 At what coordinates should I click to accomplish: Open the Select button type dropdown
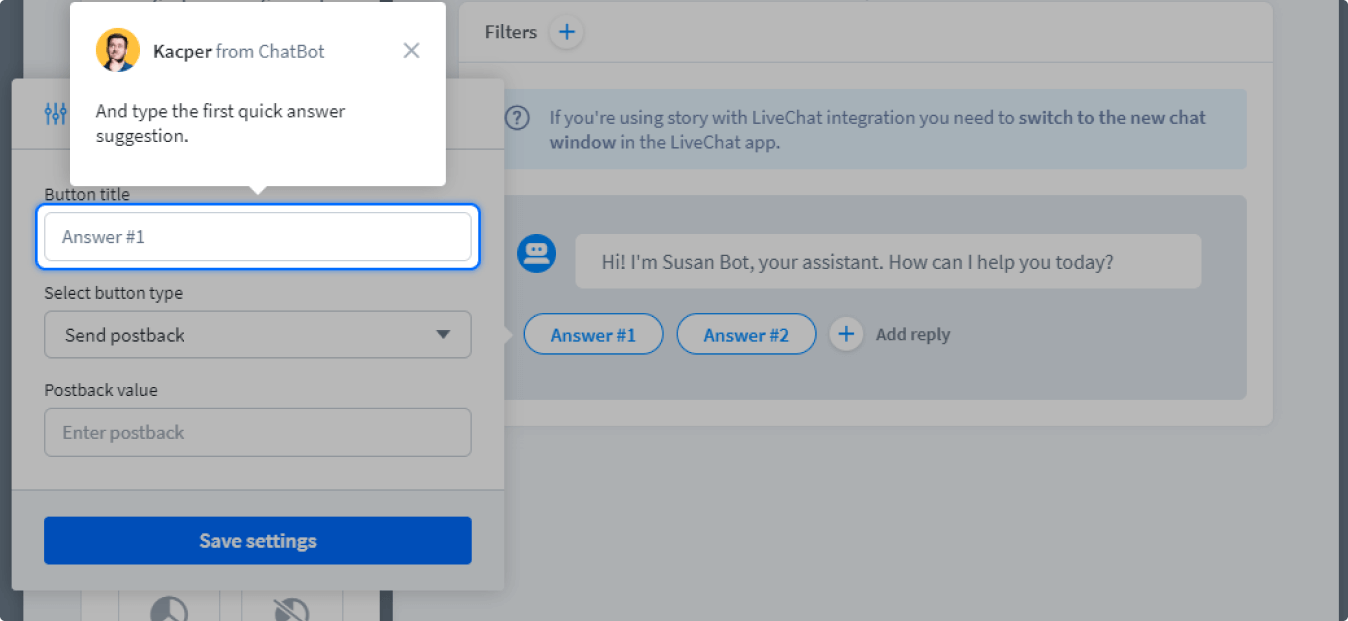pyautogui.click(x=258, y=335)
